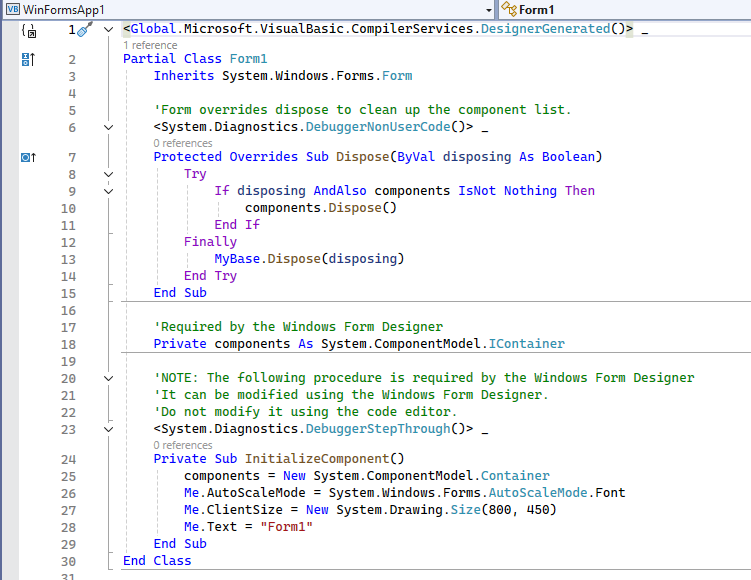Open '0 references' above InitializeComponent
The width and height of the screenshot is (751, 580).
pos(182,445)
